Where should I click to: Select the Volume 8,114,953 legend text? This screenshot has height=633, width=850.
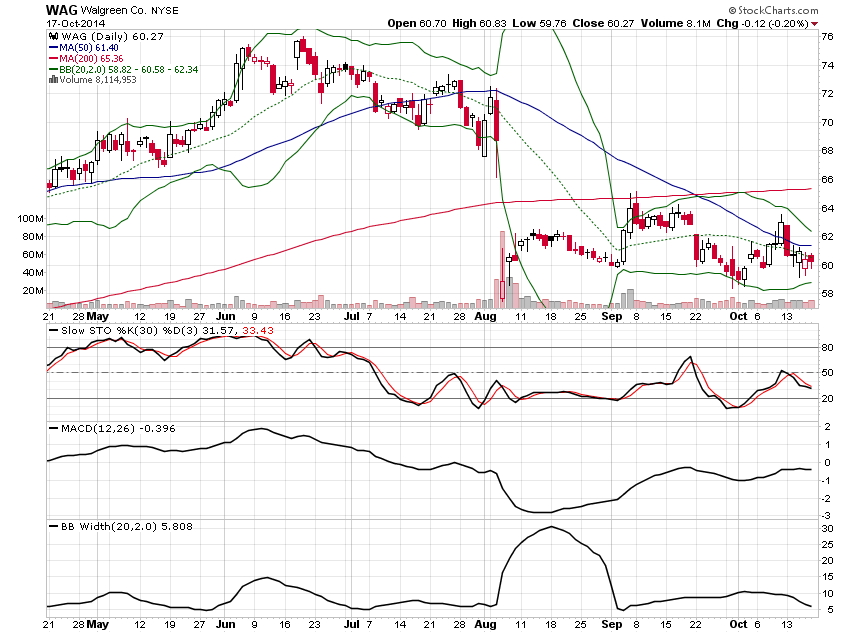point(98,80)
